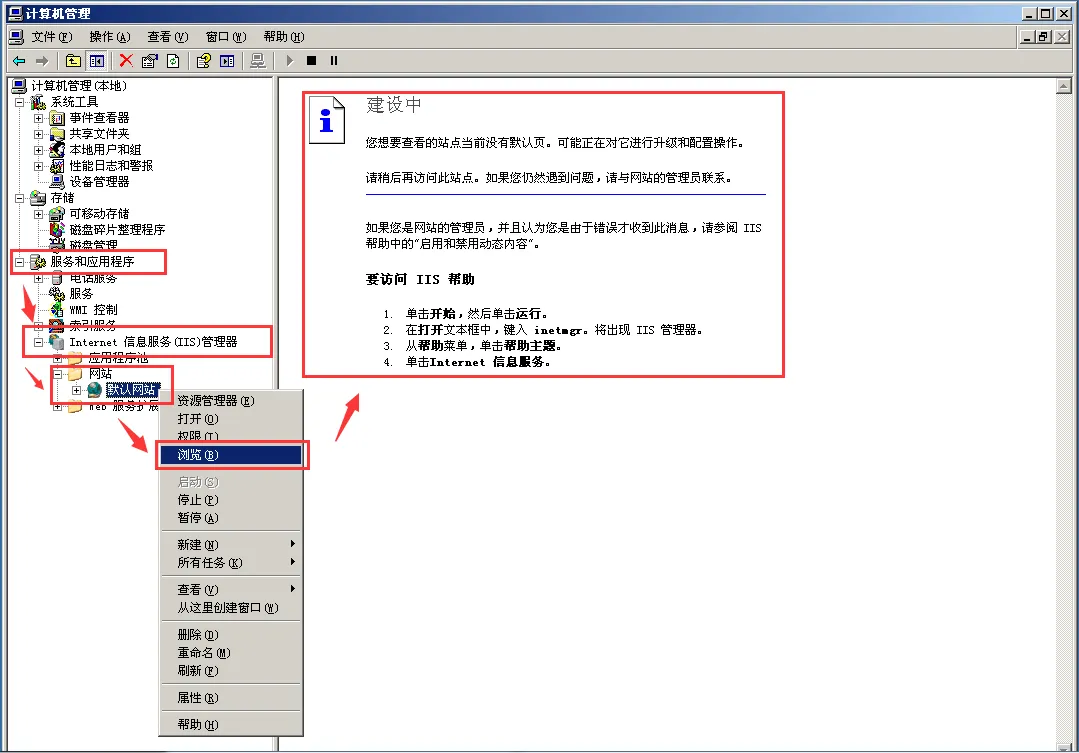This screenshot has height=753, width=1079.
Task: Choose 打开(O) in the context menu
Action: pos(231,418)
